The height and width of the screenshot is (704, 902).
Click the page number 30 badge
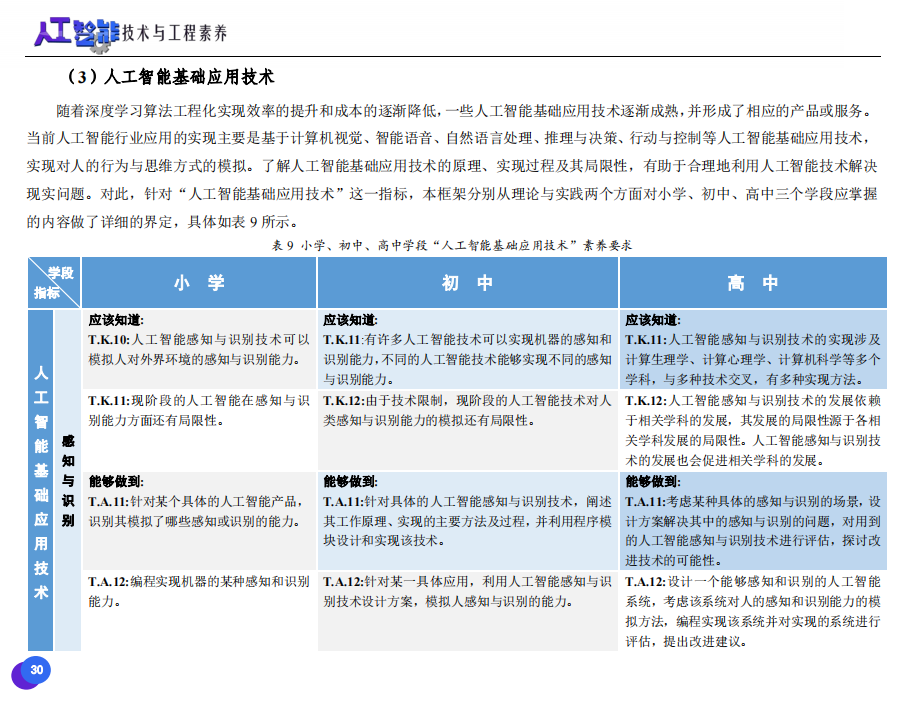pos(35,670)
